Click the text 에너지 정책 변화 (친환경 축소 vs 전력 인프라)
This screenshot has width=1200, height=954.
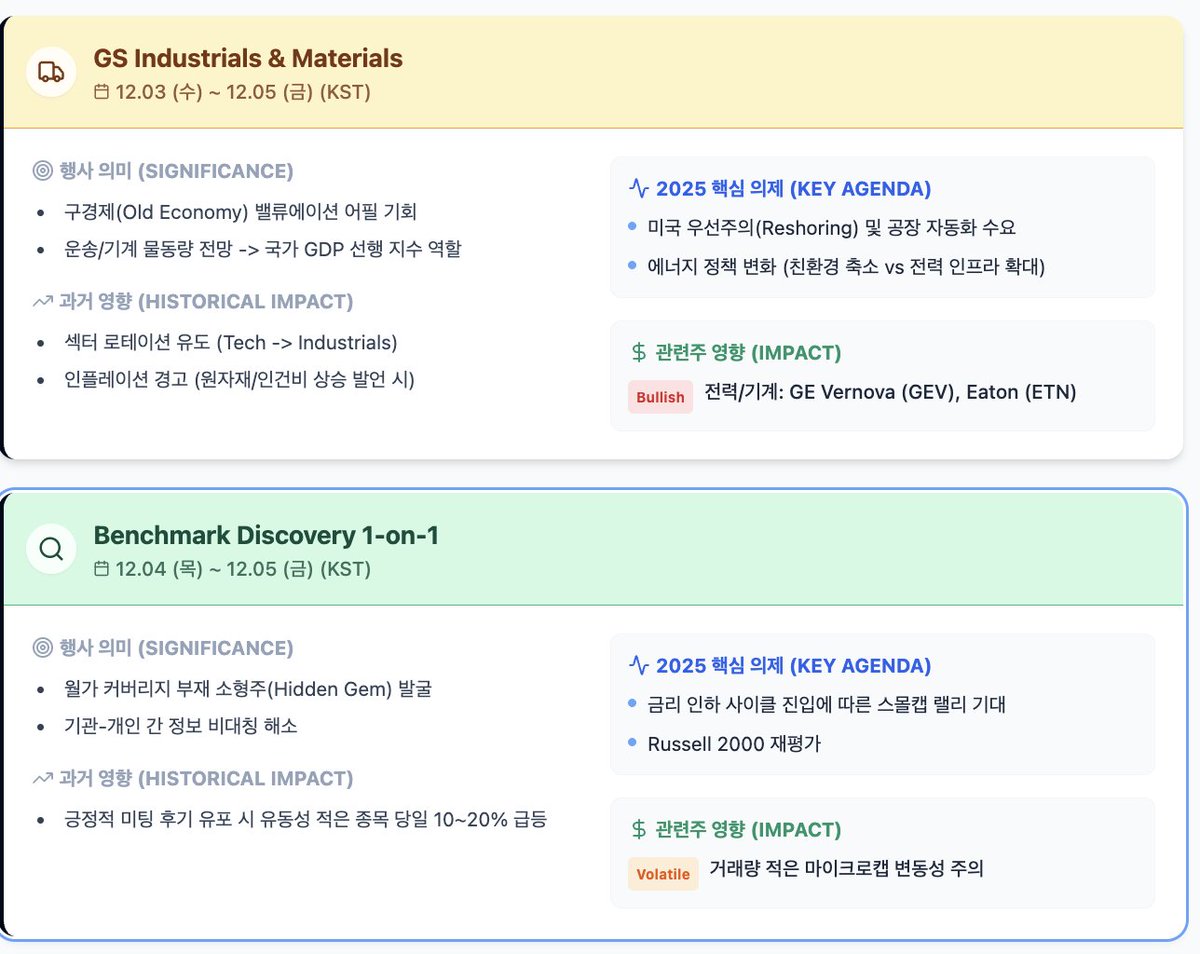click(846, 267)
